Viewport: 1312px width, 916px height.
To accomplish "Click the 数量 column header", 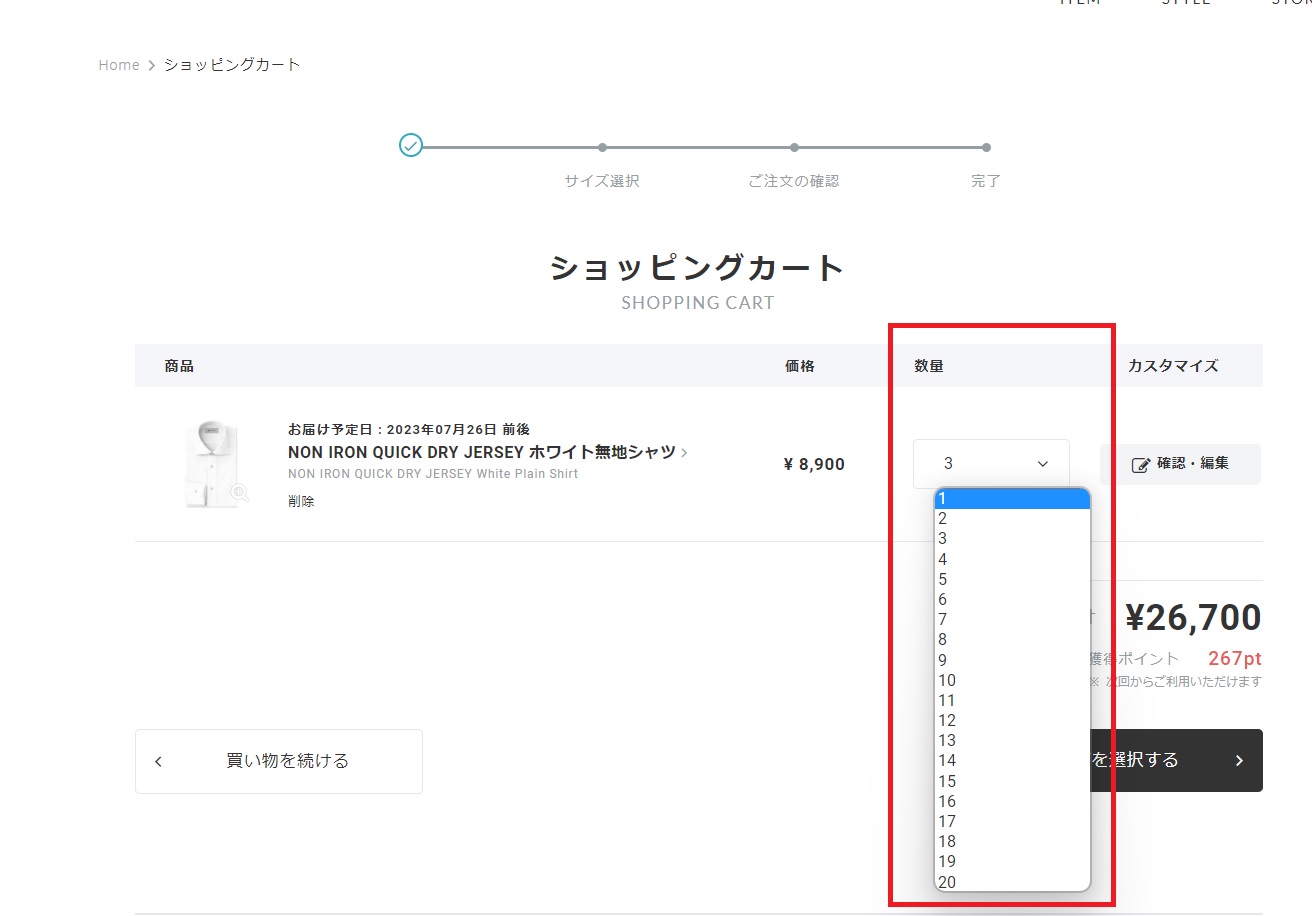I will tap(929, 366).
